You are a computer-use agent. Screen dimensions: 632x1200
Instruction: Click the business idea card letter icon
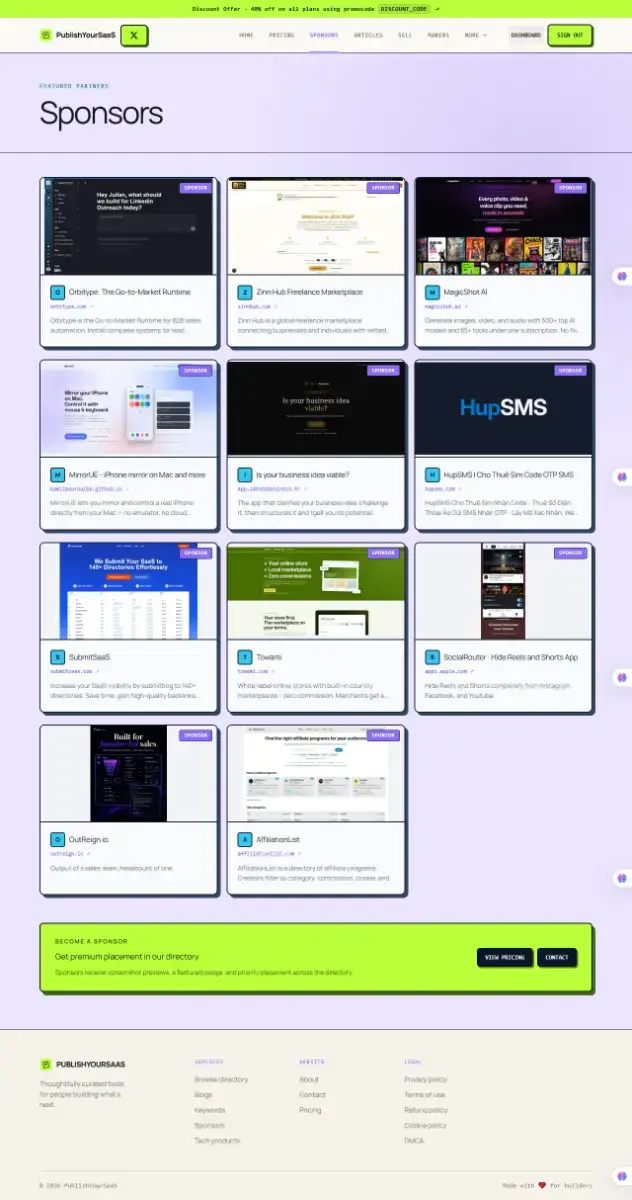pyautogui.click(x=245, y=475)
